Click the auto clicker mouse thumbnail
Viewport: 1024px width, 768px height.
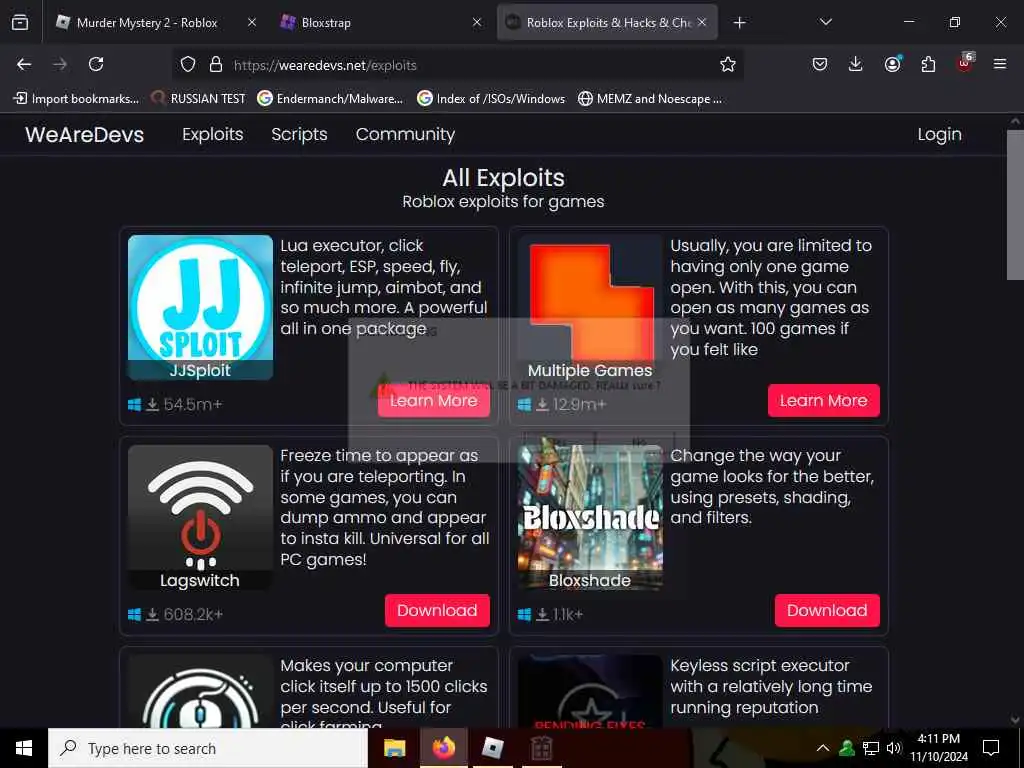(200, 692)
